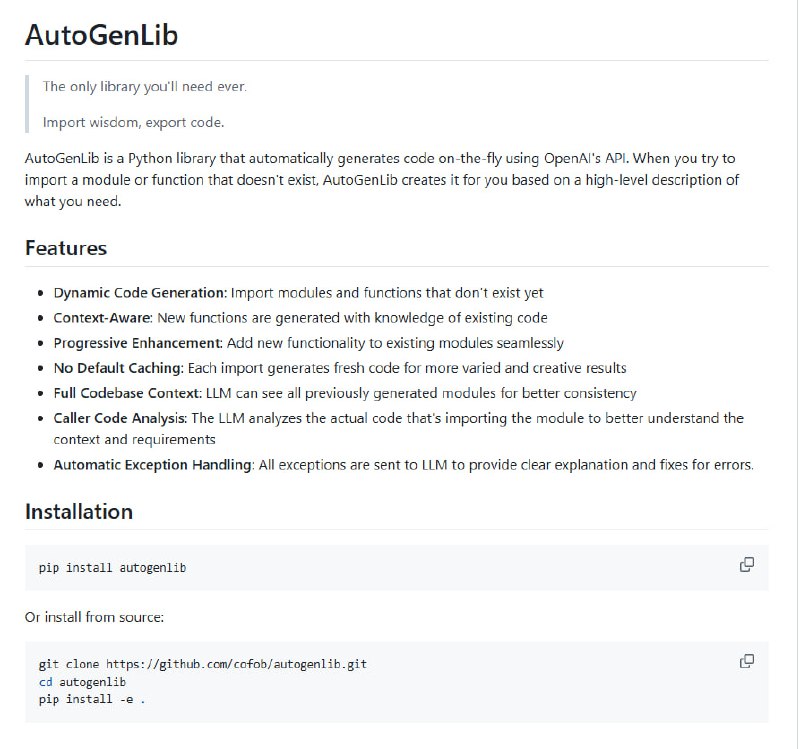Select the Installation section heading
Image resolution: width=800 pixels, height=749 pixels.
click(79, 511)
